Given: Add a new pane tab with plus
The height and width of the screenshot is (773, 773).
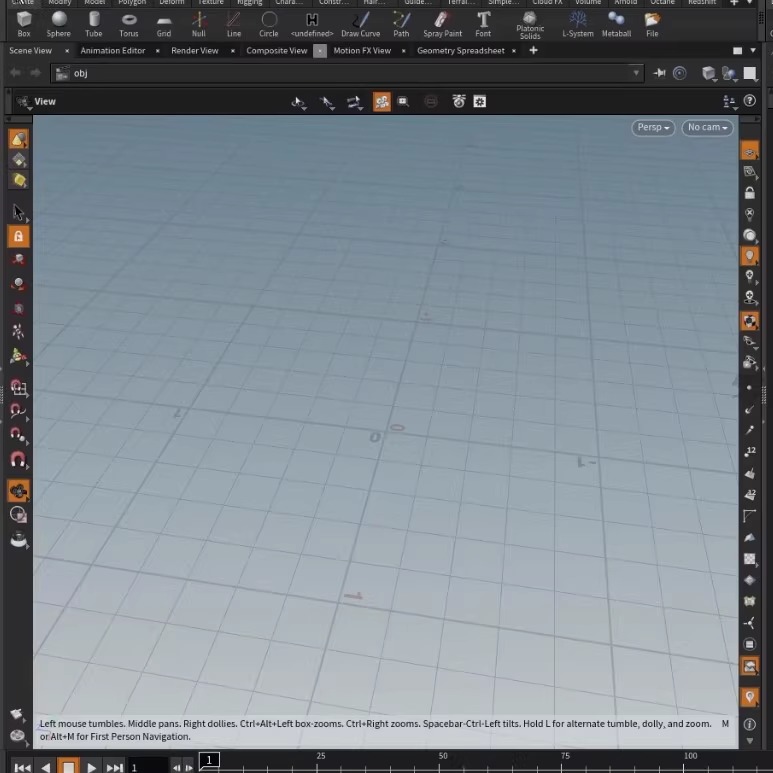Looking at the screenshot, I should tap(533, 50).
